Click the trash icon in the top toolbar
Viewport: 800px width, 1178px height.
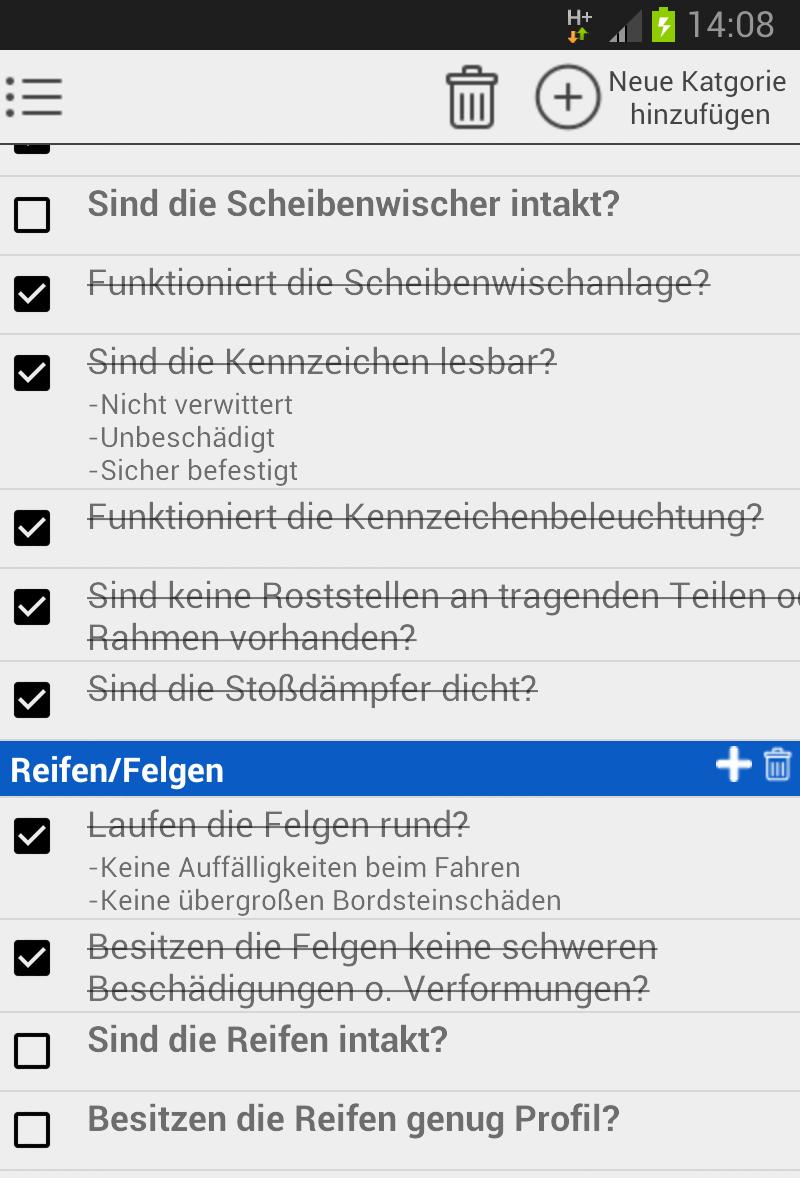tap(471, 96)
